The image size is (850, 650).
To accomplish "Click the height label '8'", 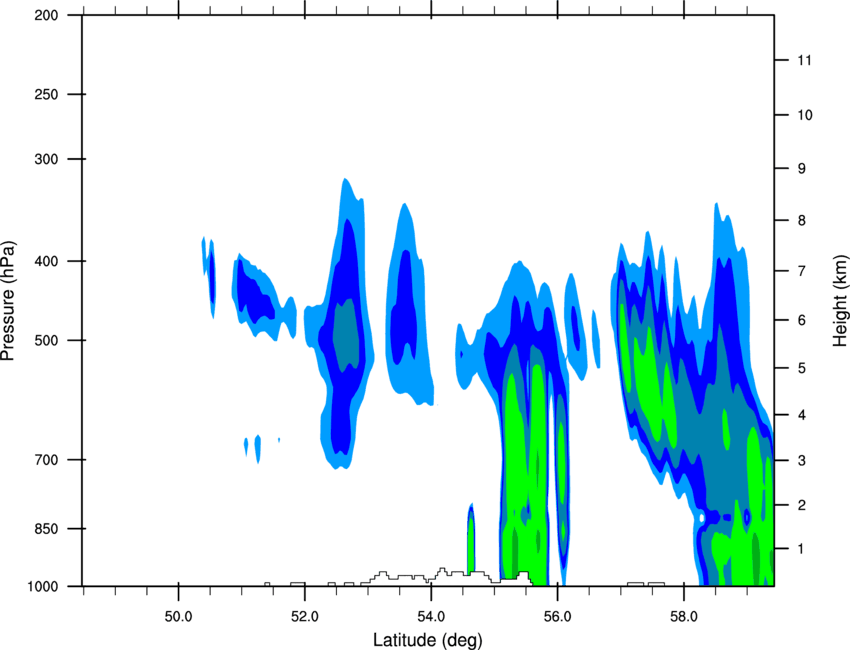I will click(x=802, y=221).
